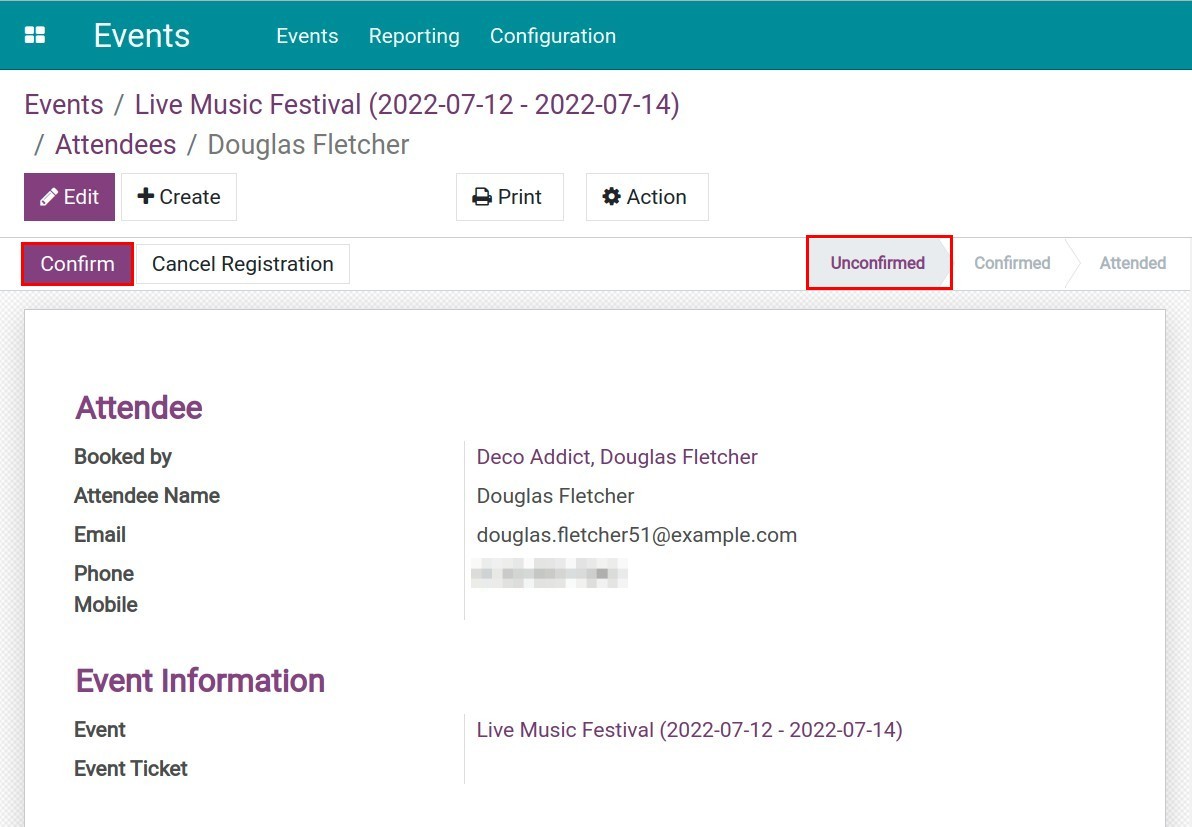The height and width of the screenshot is (827, 1192).
Task: Click the attendee email address
Action: click(x=636, y=534)
